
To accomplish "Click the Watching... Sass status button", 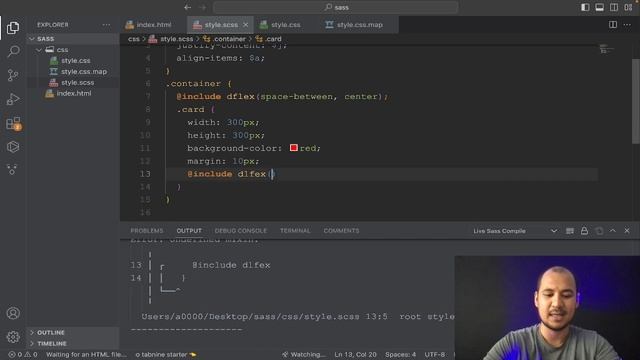I will pyautogui.click(x=304, y=355).
